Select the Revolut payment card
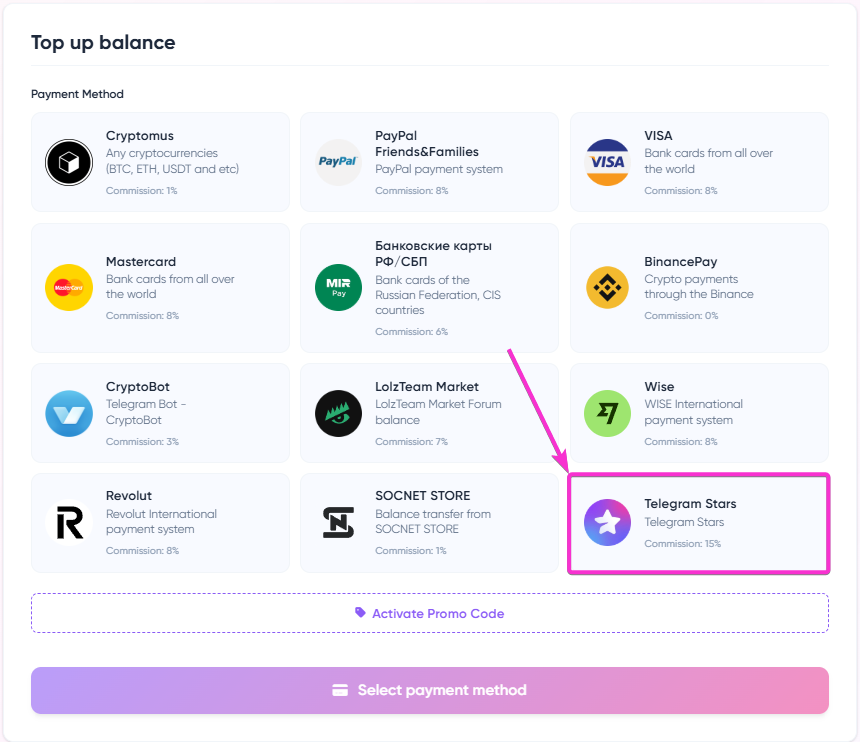This screenshot has height=742, width=860. tap(160, 523)
